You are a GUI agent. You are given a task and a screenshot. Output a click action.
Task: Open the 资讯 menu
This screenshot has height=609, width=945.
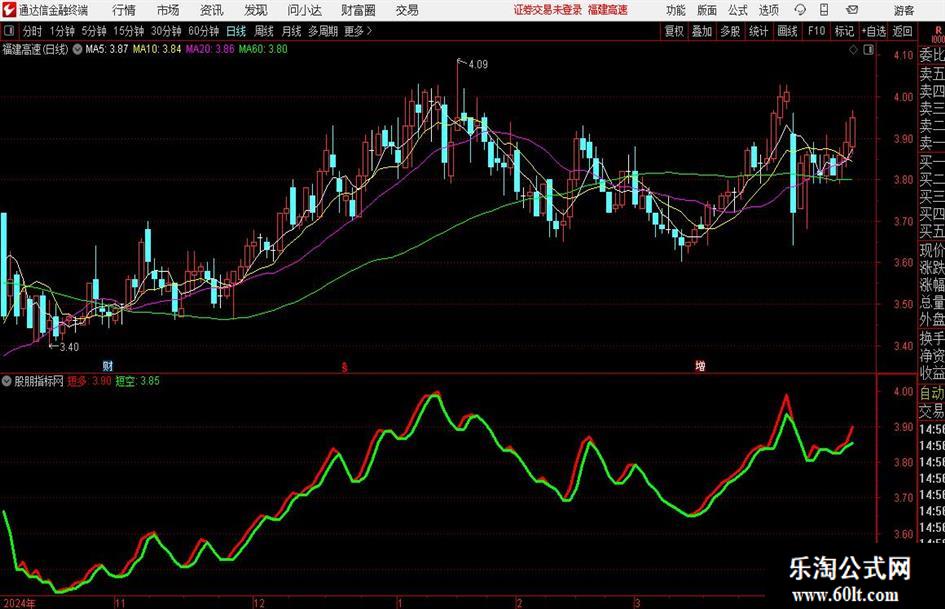(212, 10)
